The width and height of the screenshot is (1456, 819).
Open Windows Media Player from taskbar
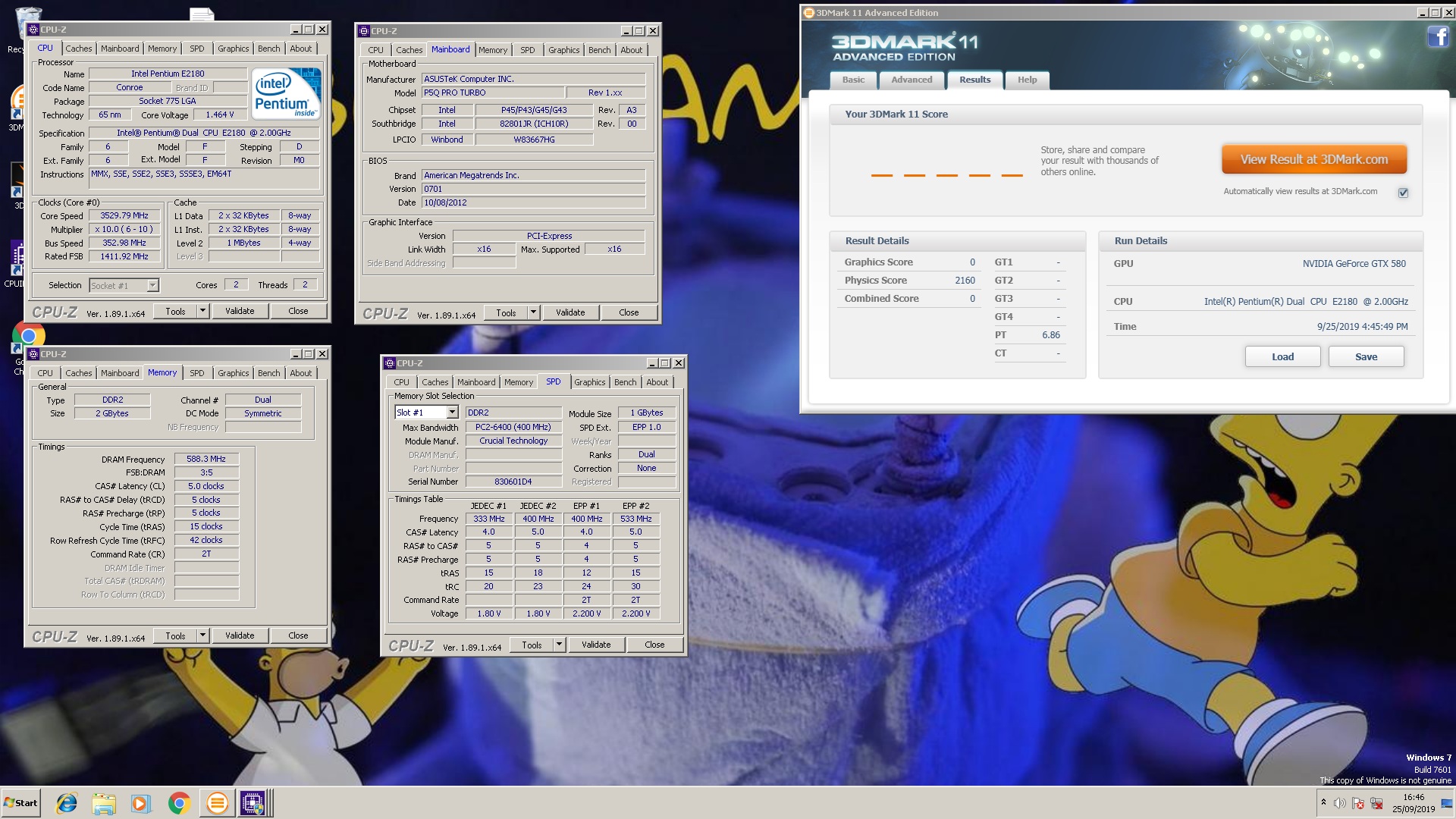[x=141, y=803]
